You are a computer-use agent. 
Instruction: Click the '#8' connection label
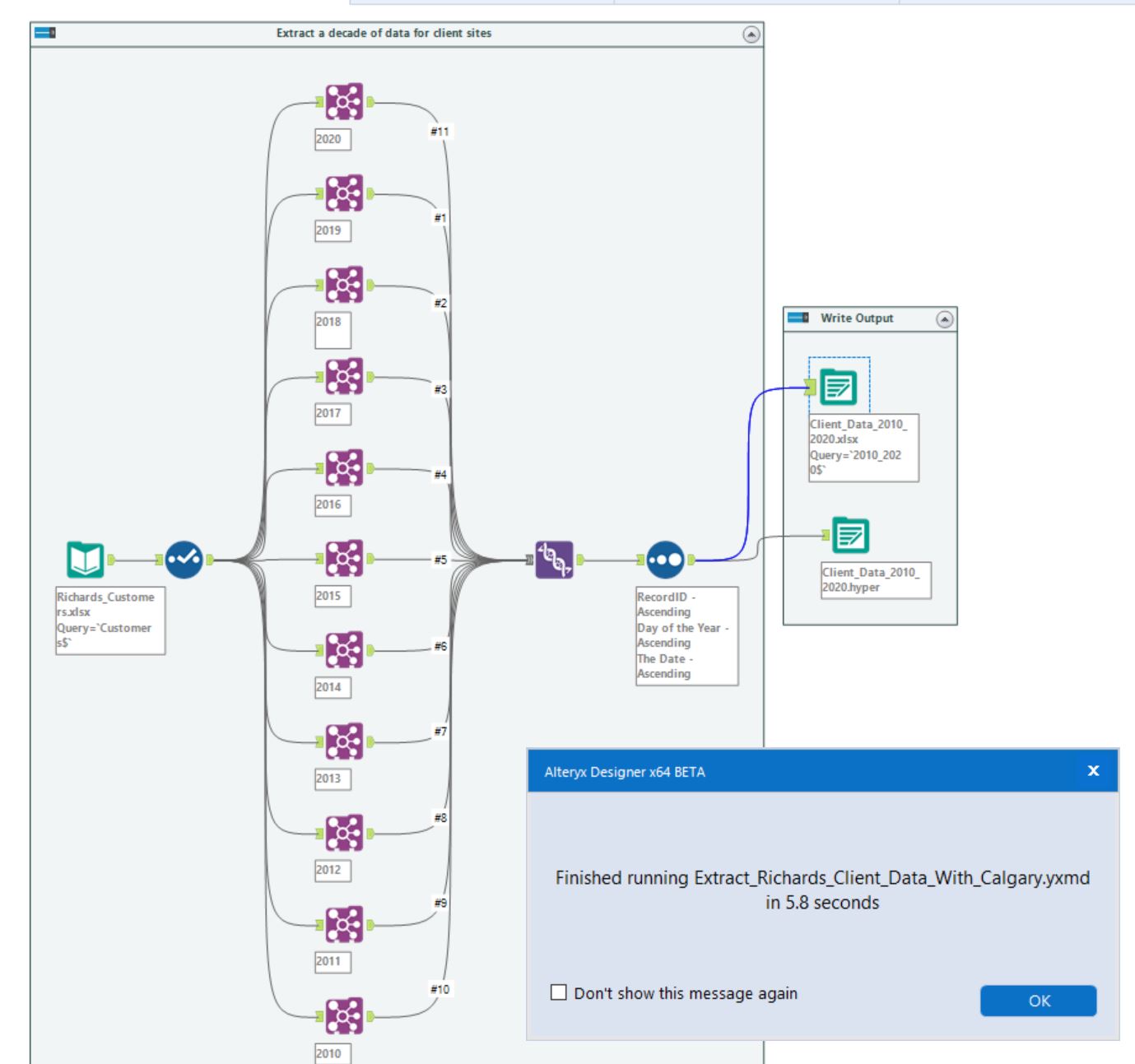click(x=440, y=818)
